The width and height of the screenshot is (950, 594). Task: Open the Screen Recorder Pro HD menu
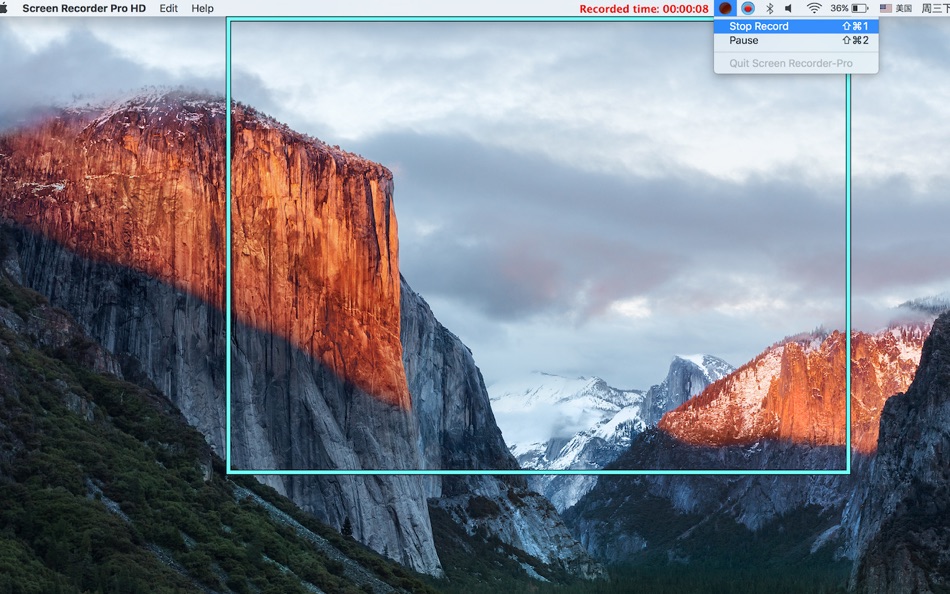pyautogui.click(x=84, y=8)
